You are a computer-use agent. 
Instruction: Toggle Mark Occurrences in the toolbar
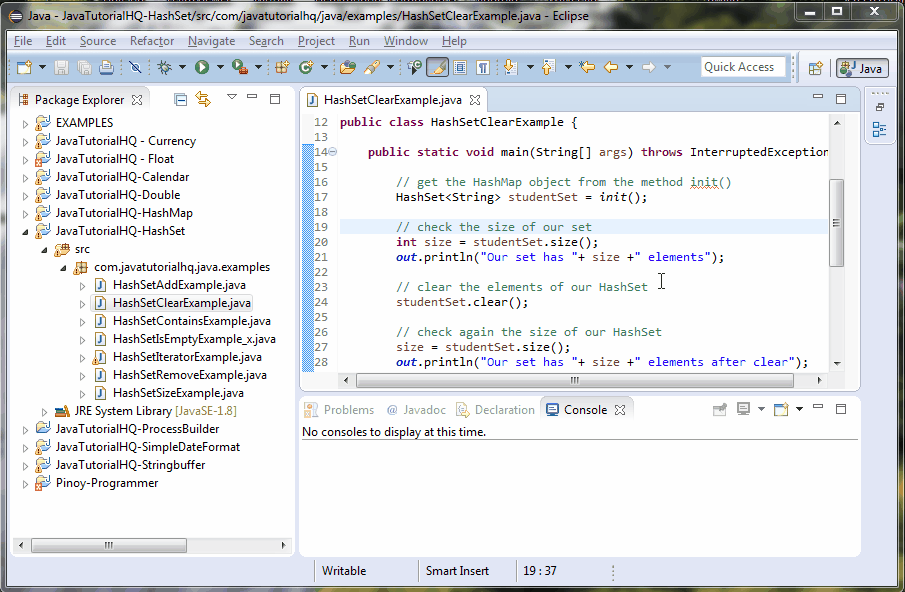click(438, 65)
